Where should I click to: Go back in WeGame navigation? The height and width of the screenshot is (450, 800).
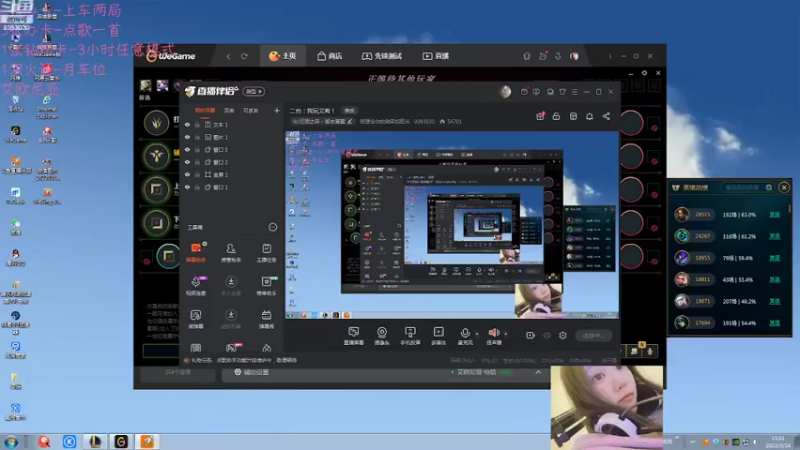click(x=229, y=56)
